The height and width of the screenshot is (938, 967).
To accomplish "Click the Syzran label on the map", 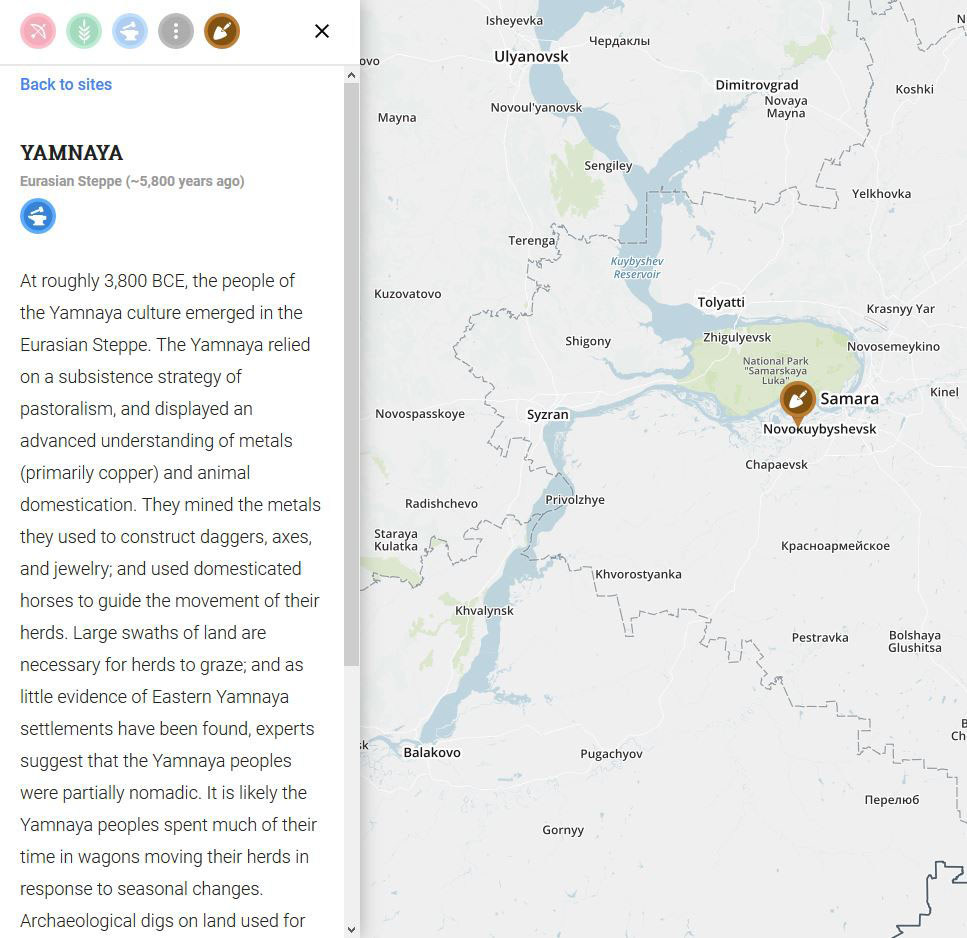I will (x=548, y=414).
